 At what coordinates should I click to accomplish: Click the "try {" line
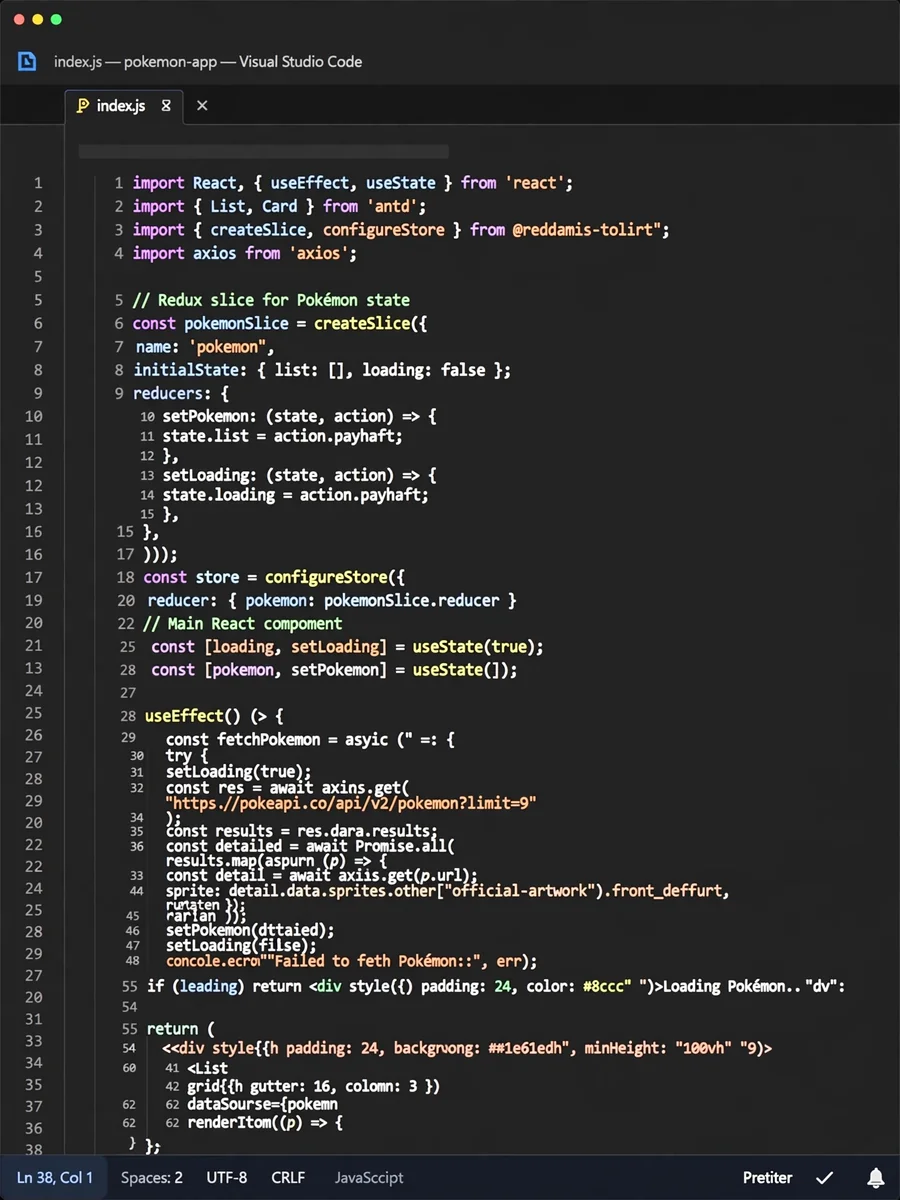coord(186,755)
